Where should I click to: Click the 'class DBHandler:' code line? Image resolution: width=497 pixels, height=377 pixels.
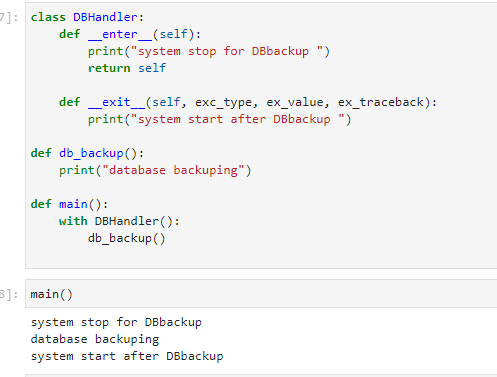pos(87,17)
